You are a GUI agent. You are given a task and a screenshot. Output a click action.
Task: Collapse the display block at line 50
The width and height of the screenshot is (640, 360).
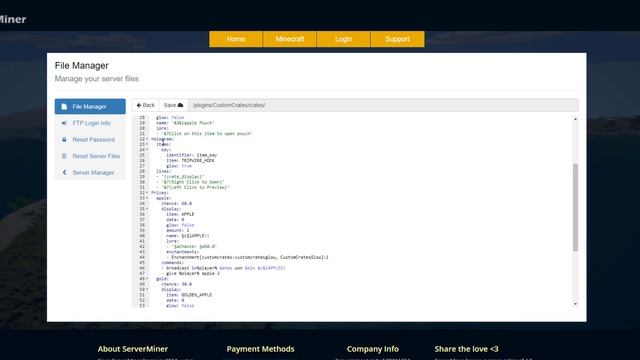click(147, 289)
